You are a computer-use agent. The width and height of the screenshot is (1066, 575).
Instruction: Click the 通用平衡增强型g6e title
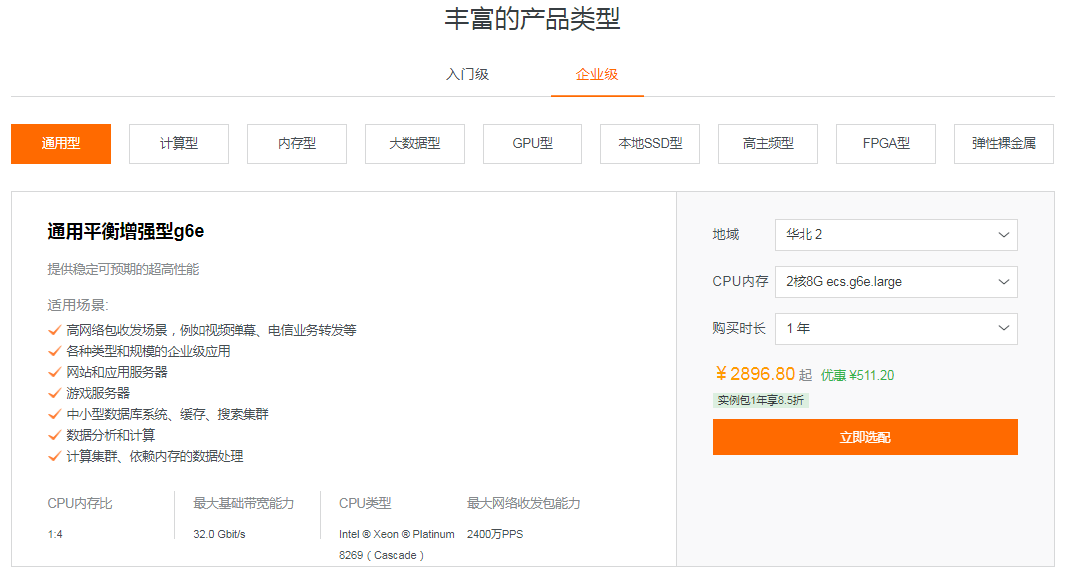[x=126, y=232]
